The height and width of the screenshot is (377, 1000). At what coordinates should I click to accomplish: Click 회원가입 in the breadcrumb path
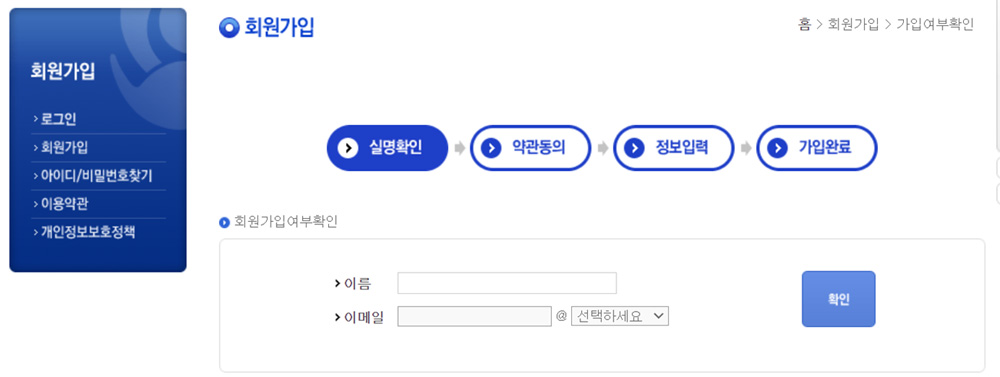pos(853,25)
